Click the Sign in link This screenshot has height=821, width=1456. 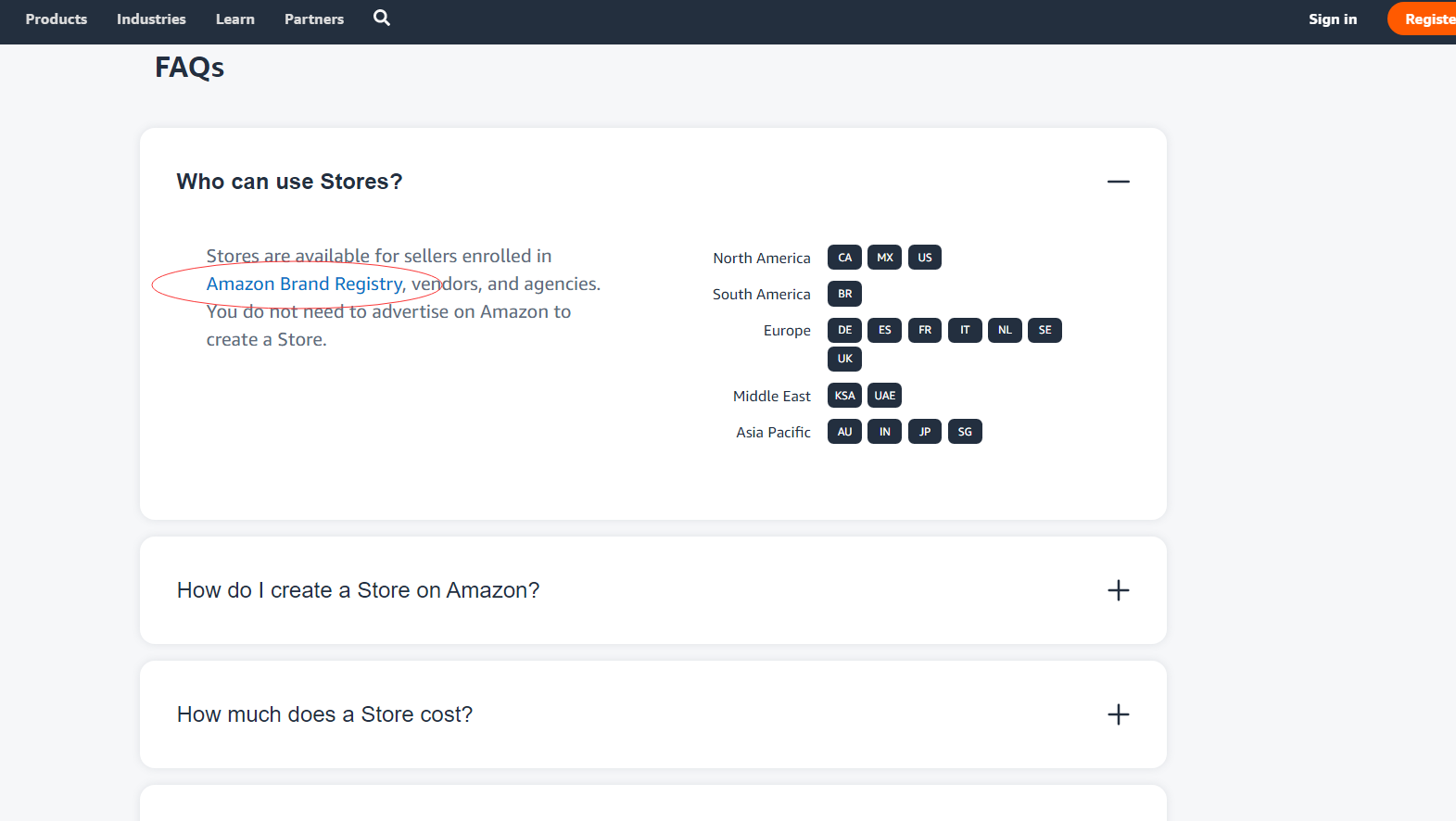(x=1333, y=19)
